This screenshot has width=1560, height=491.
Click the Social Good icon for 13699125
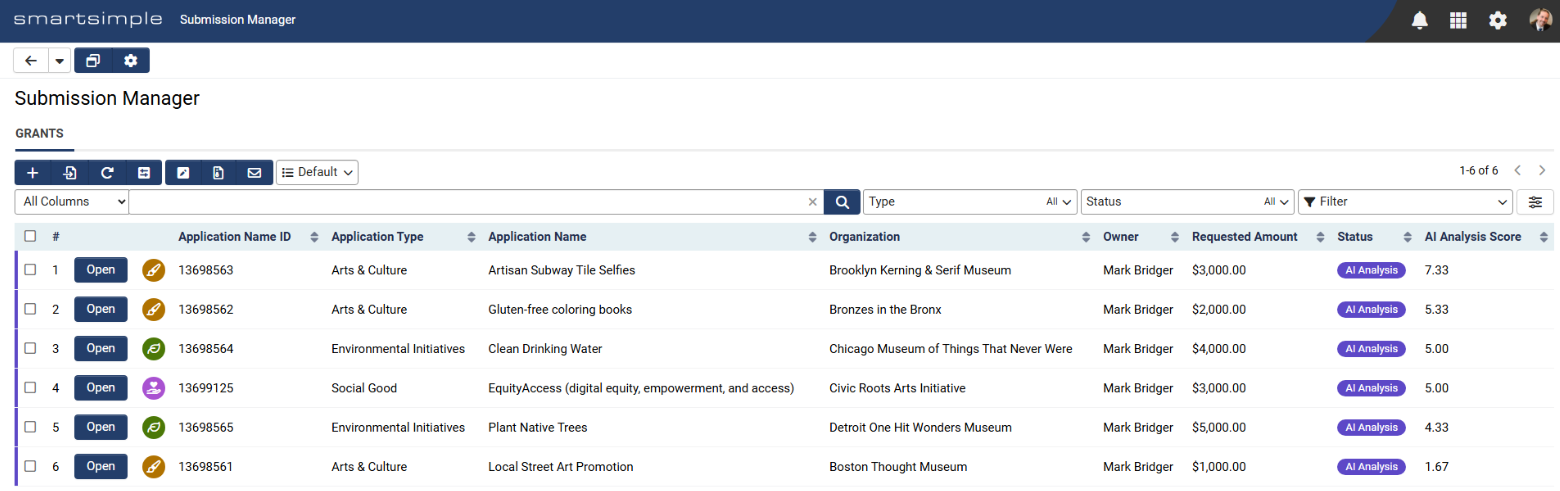[153, 388]
